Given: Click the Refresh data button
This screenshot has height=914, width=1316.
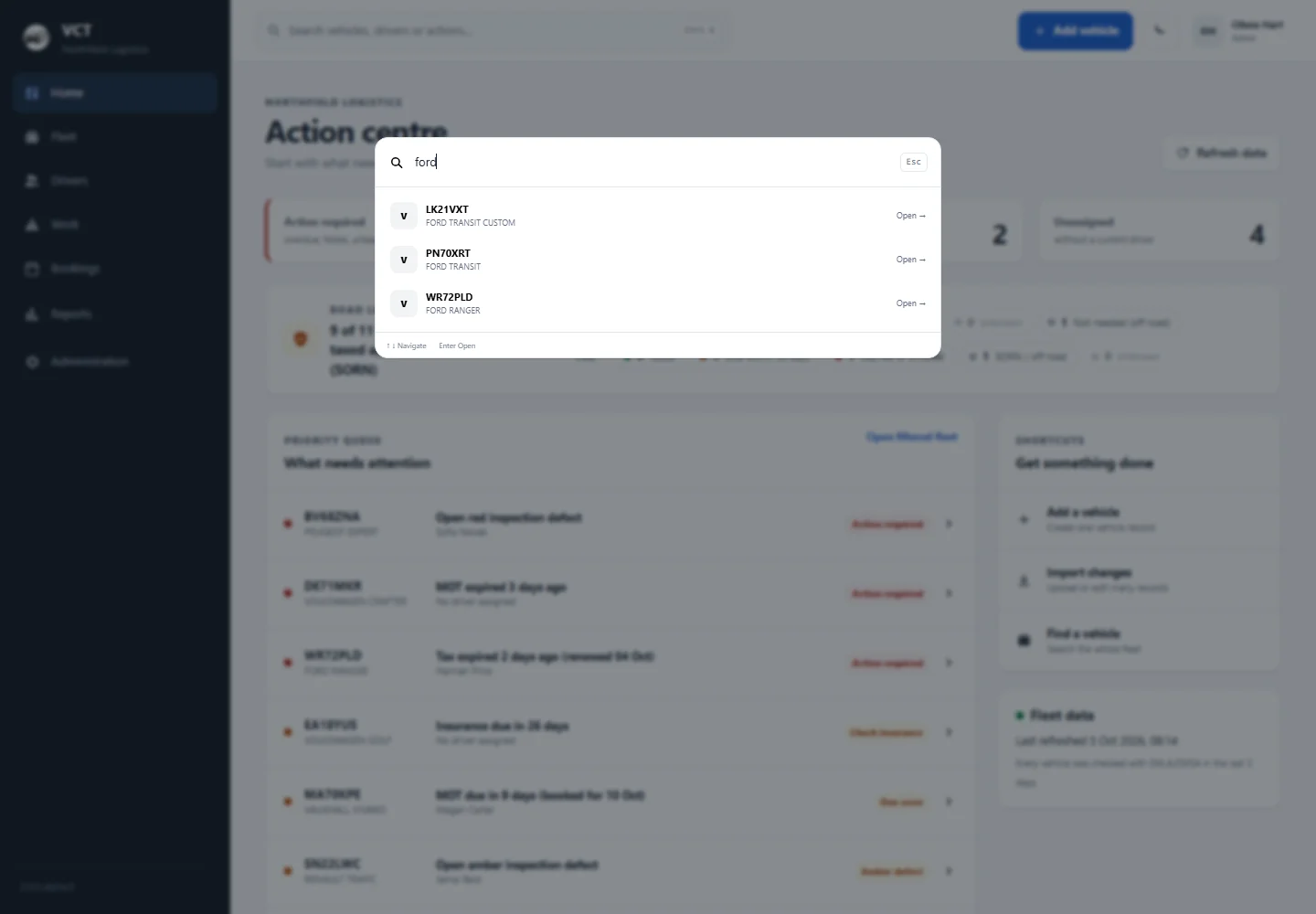Looking at the screenshot, I should pyautogui.click(x=1222, y=153).
